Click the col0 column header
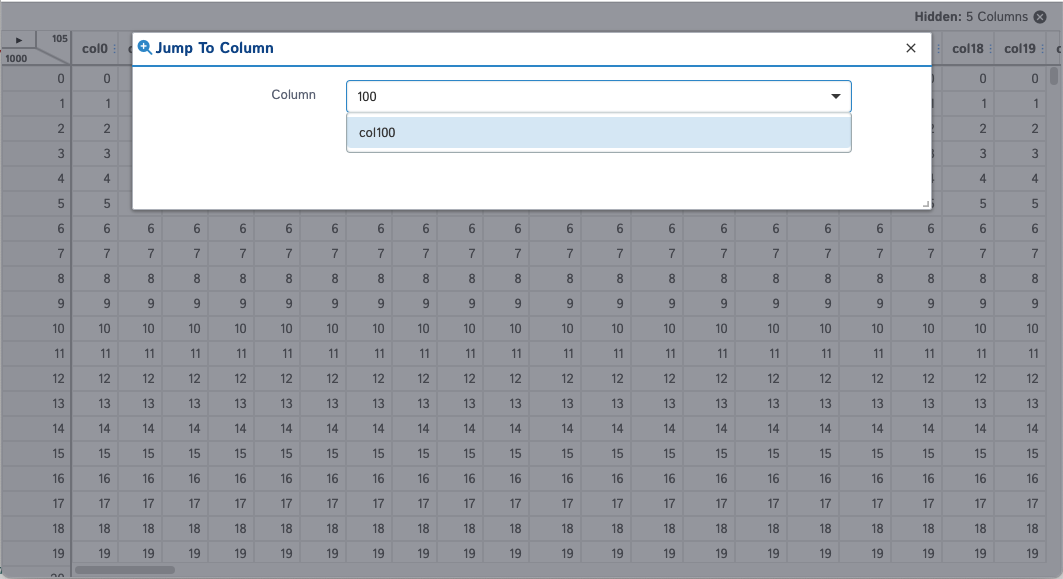Viewport: 1063px width, 579px height. click(95, 49)
